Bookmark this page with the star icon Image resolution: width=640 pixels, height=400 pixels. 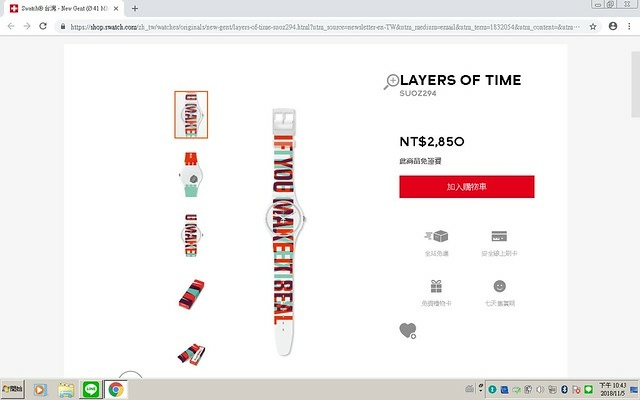[x=593, y=27]
